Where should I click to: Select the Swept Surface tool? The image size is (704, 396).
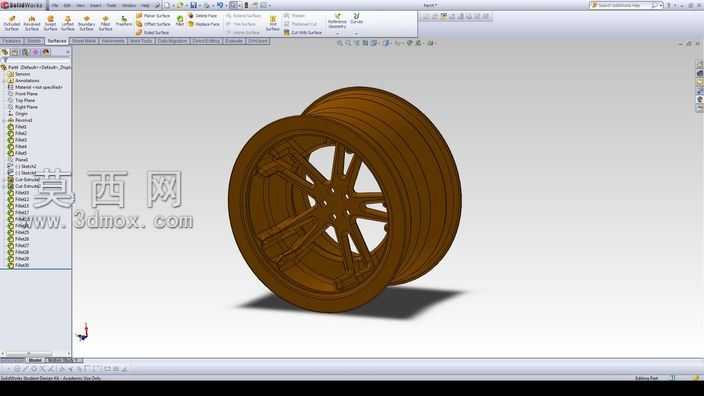coord(50,23)
